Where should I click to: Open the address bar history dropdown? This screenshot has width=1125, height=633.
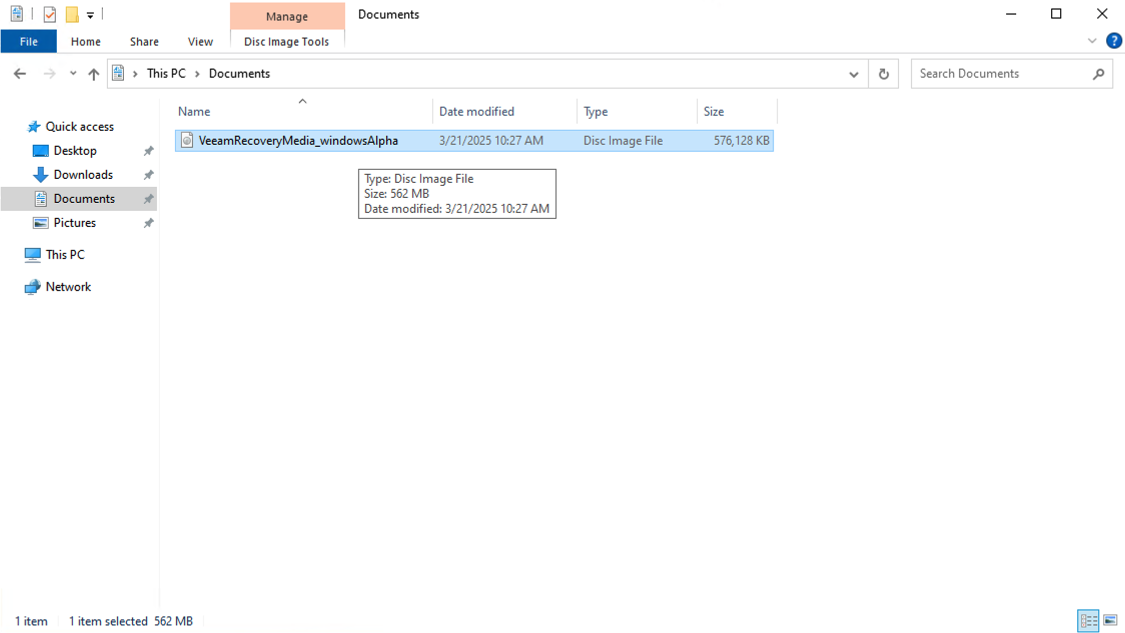click(853, 73)
